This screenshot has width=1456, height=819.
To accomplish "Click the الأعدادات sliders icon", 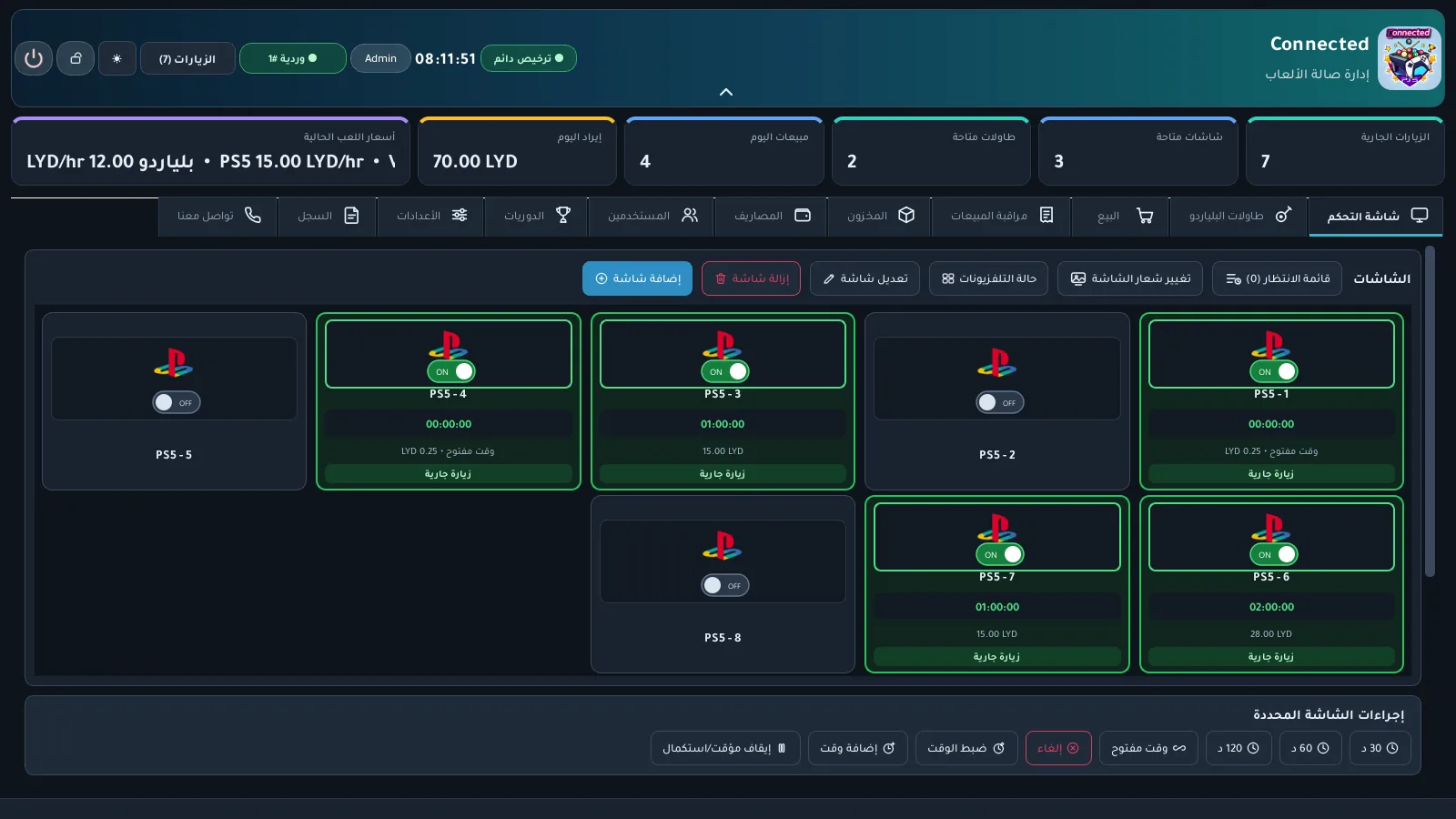I will (x=460, y=215).
